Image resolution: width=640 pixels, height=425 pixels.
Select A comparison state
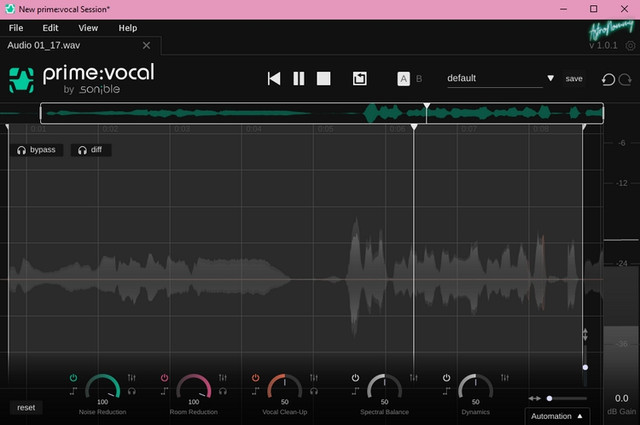pos(403,78)
